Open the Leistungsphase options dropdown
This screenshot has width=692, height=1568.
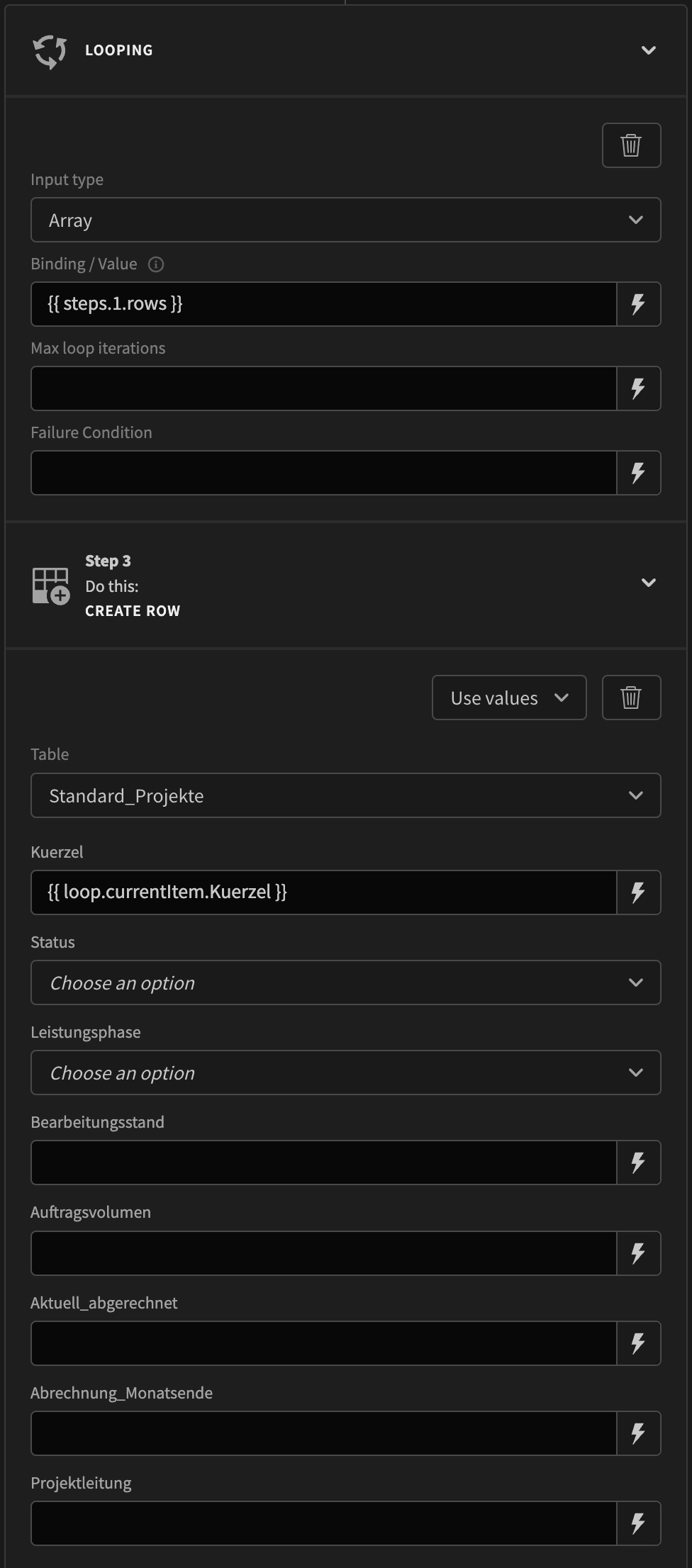(345, 1073)
